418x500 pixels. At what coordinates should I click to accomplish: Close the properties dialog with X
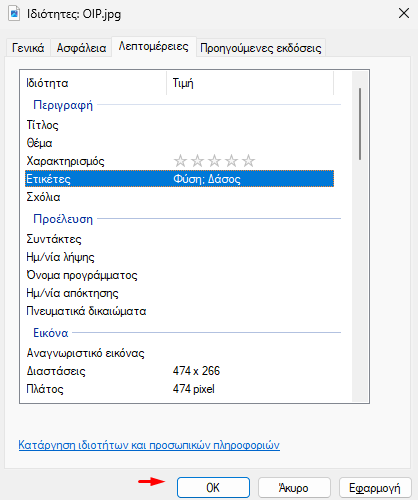404,14
